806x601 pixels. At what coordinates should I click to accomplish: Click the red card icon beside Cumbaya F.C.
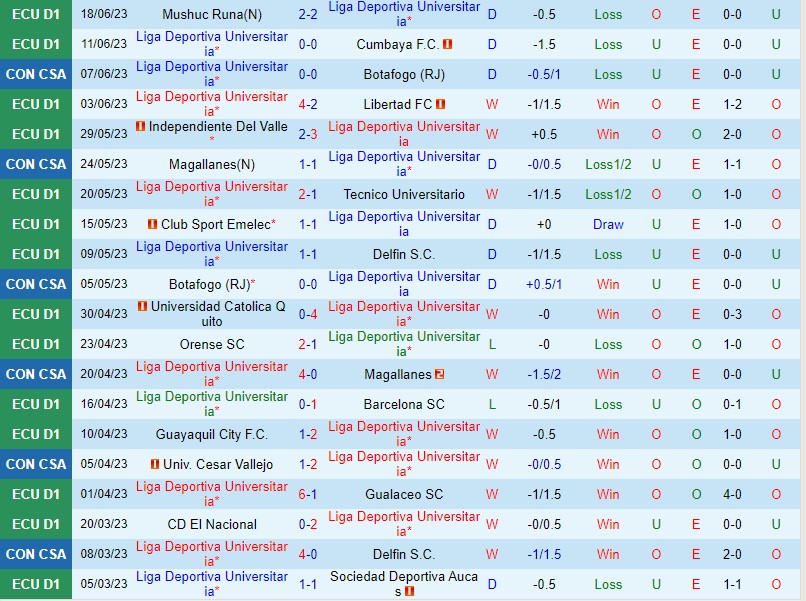(x=447, y=44)
